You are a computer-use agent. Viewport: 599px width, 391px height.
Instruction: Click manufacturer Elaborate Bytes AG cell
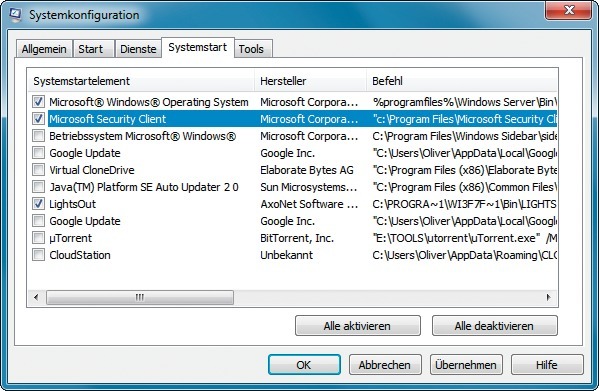[x=307, y=170]
